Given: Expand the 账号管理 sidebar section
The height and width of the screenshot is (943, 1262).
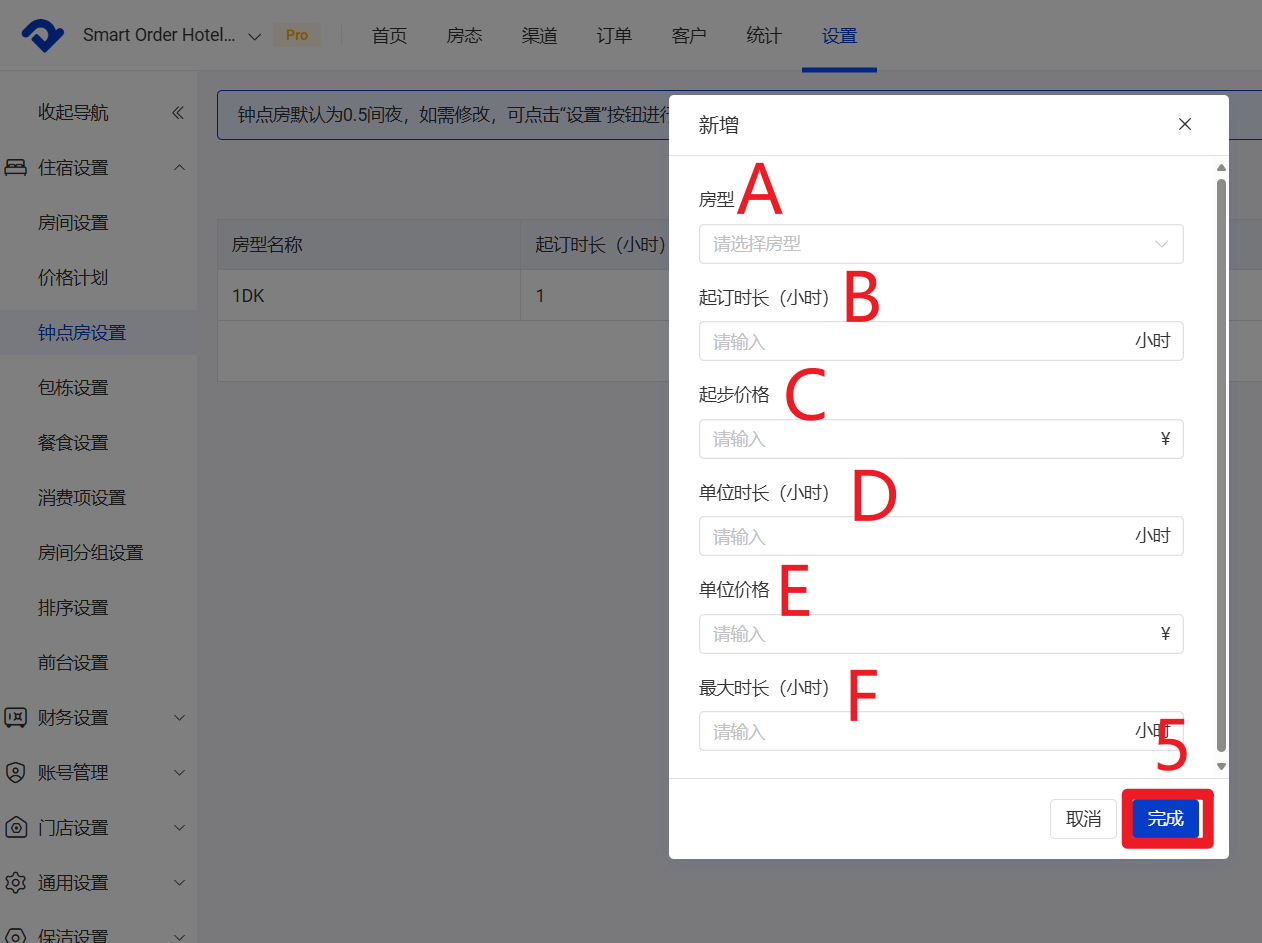Looking at the screenshot, I should click(x=180, y=773).
